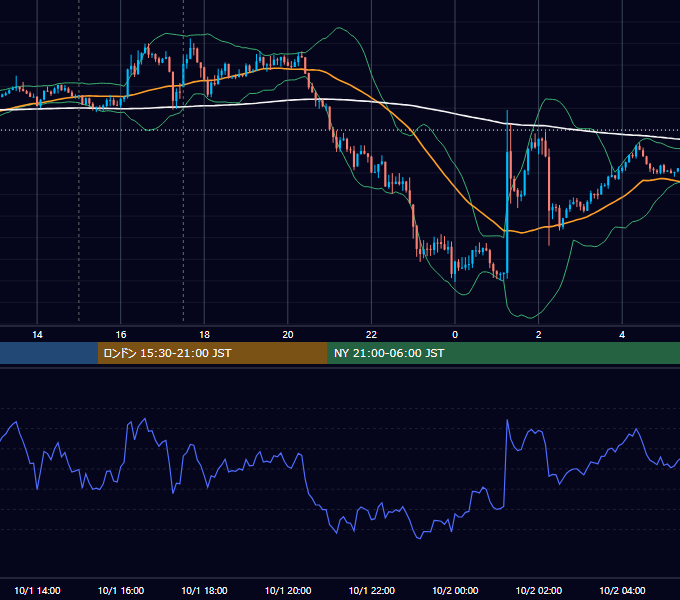Image resolution: width=680 pixels, height=600 pixels.
Task: Click the 0 hour label on price chart axis
Action: (455, 335)
